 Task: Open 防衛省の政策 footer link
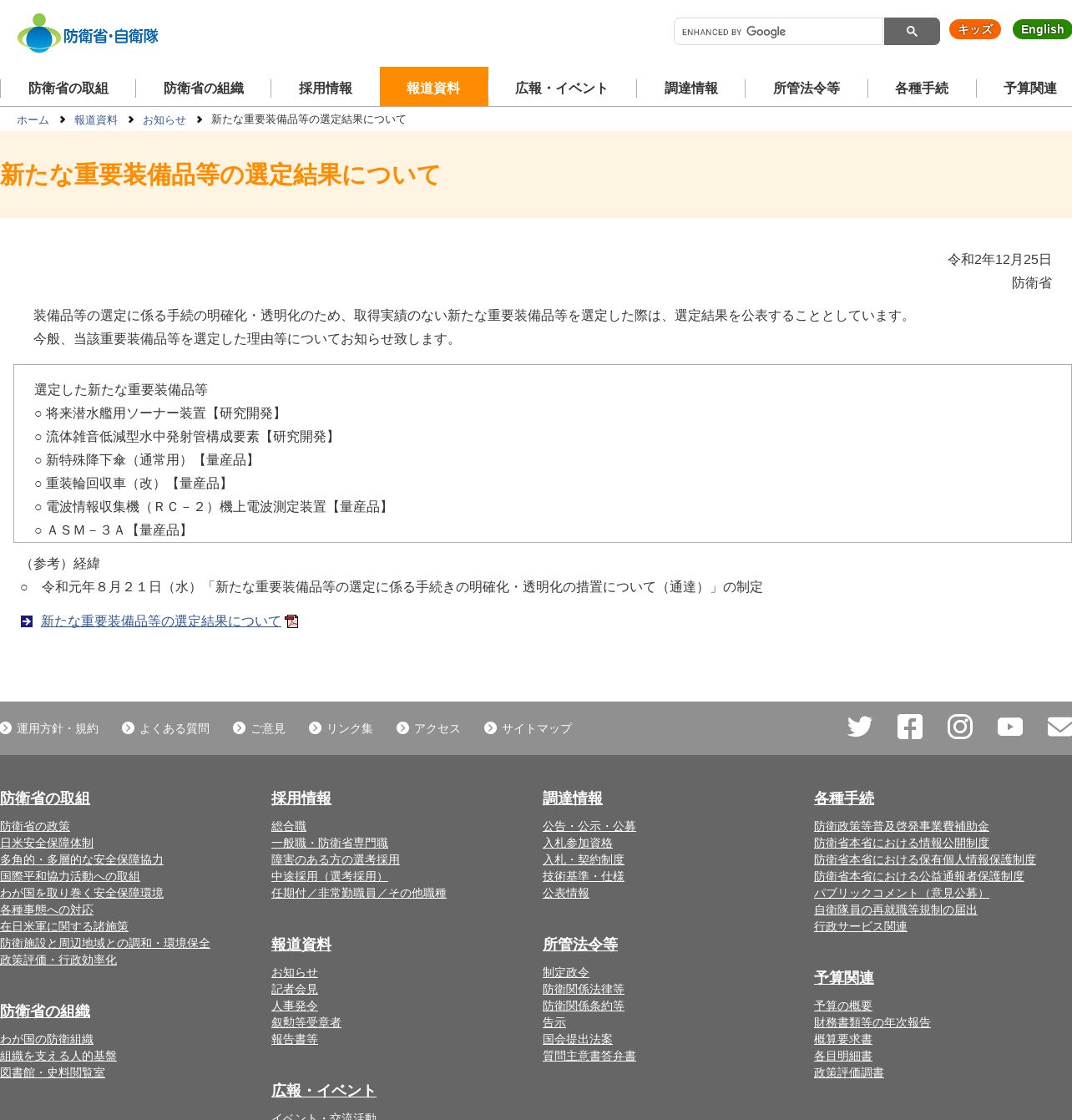tap(35, 827)
